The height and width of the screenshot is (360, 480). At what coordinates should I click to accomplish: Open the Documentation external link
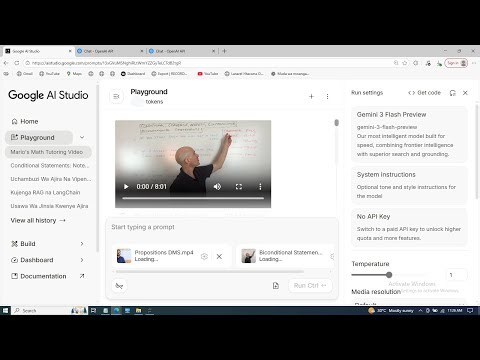pos(47,276)
